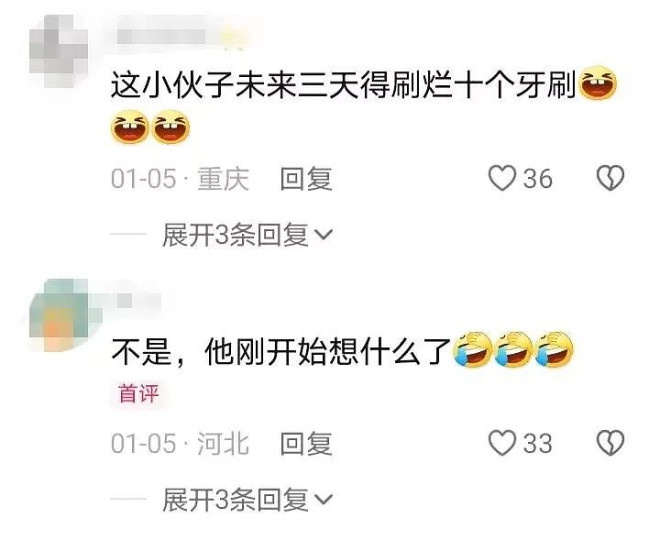Image resolution: width=660 pixels, height=540 pixels.
Task: Reply to the 河北 comment via 回复
Action: point(306,444)
